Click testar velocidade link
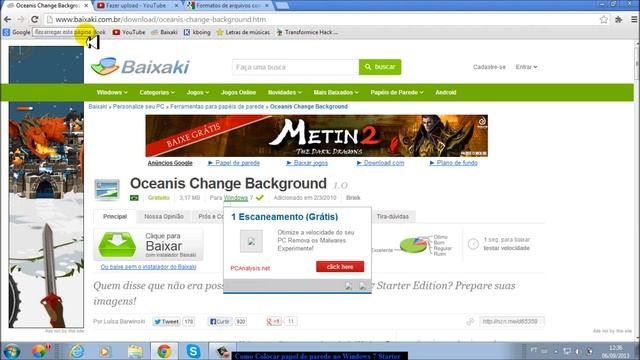The width and height of the screenshot is (640, 360). click(x=507, y=248)
